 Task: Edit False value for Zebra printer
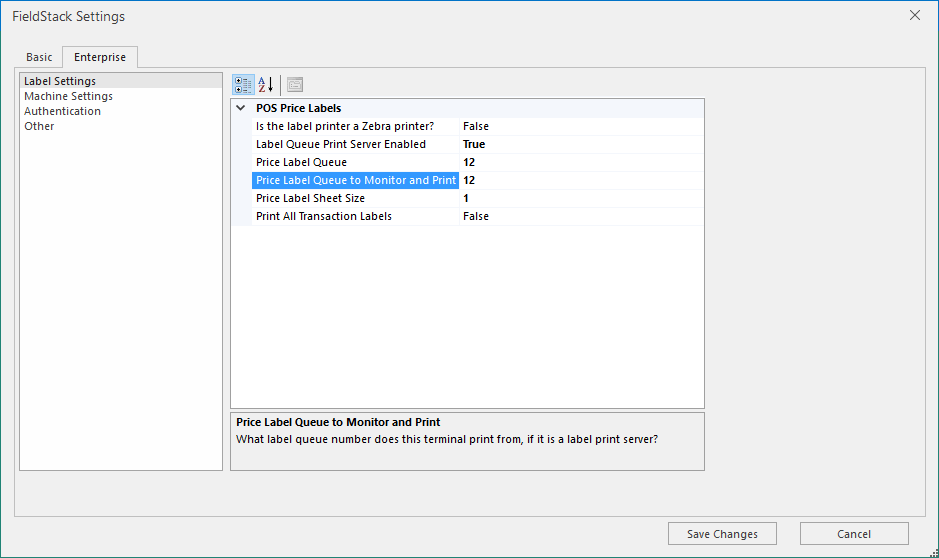(x=581, y=126)
